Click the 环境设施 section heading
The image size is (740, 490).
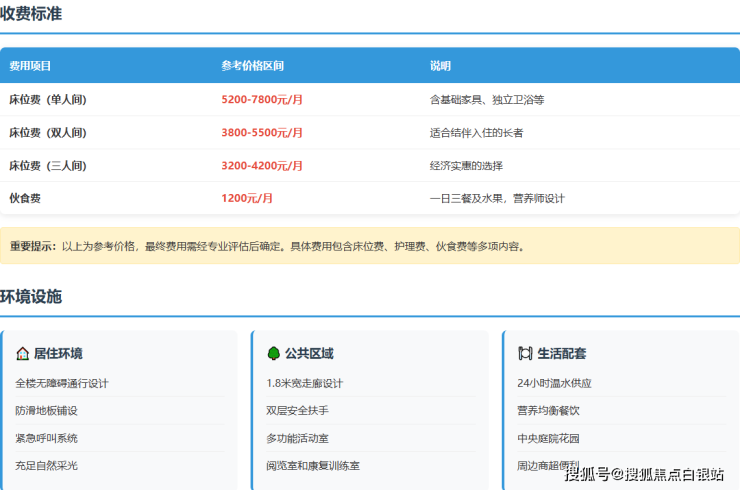click(31, 297)
